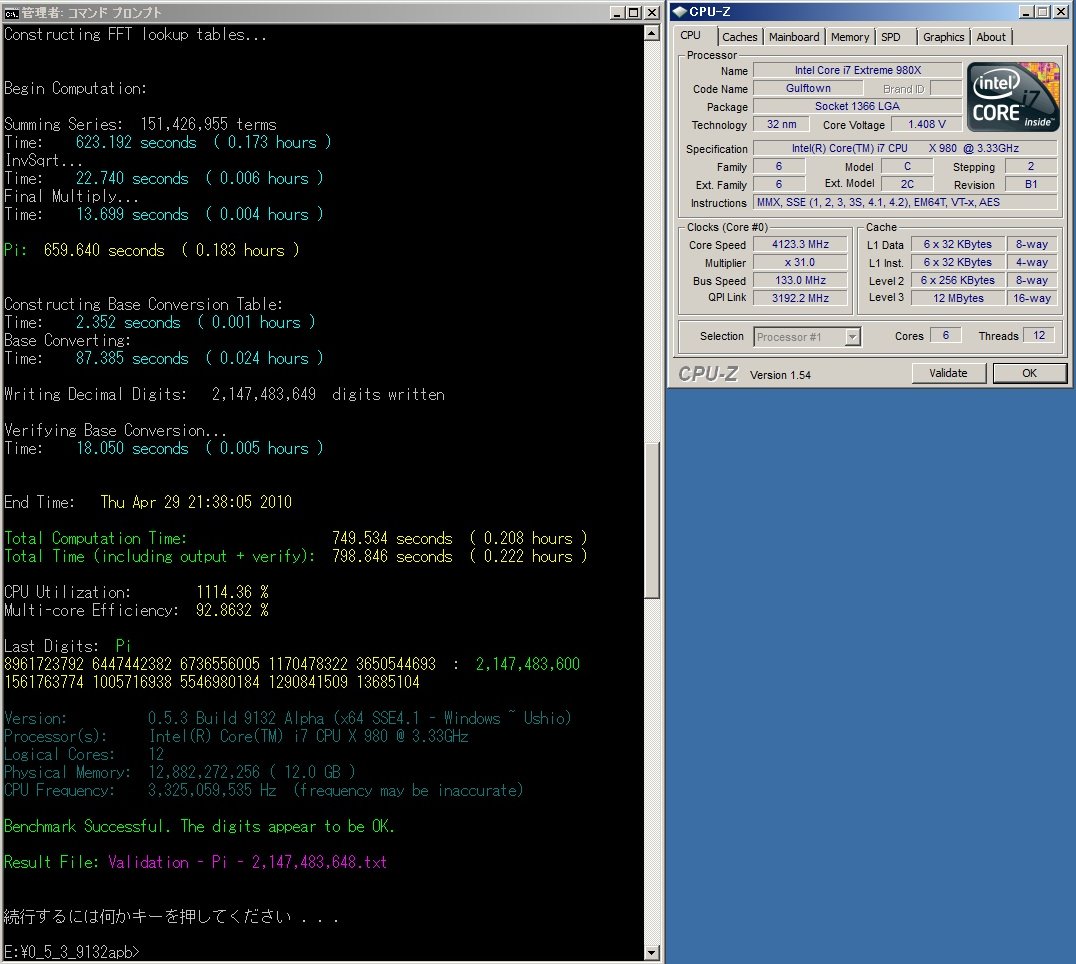Viewport: 1076px width, 964px height.
Task: Click the console scrollbar down arrow
Action: 652,953
